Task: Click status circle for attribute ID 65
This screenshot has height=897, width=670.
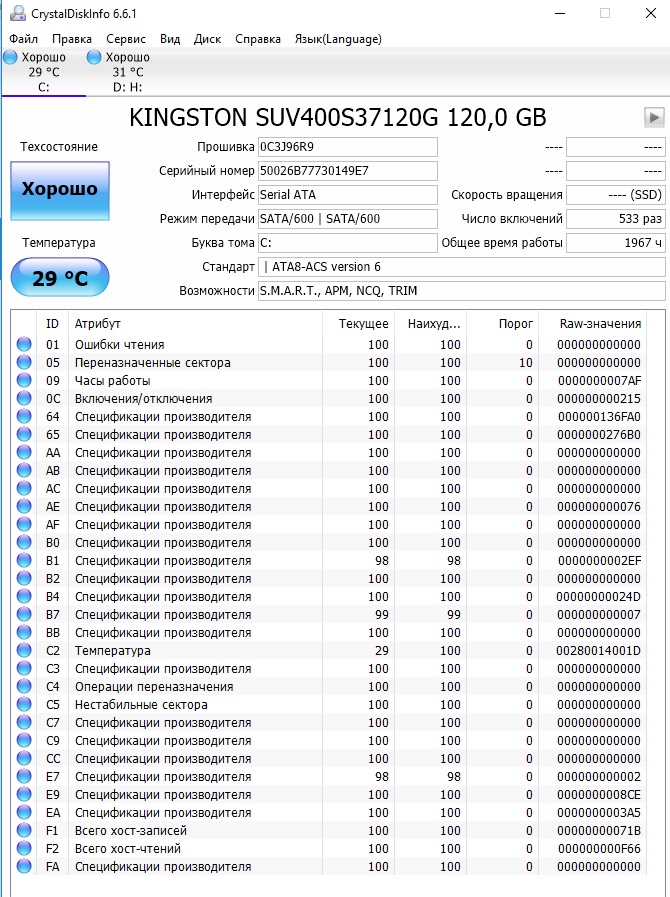Action: pos(24,434)
